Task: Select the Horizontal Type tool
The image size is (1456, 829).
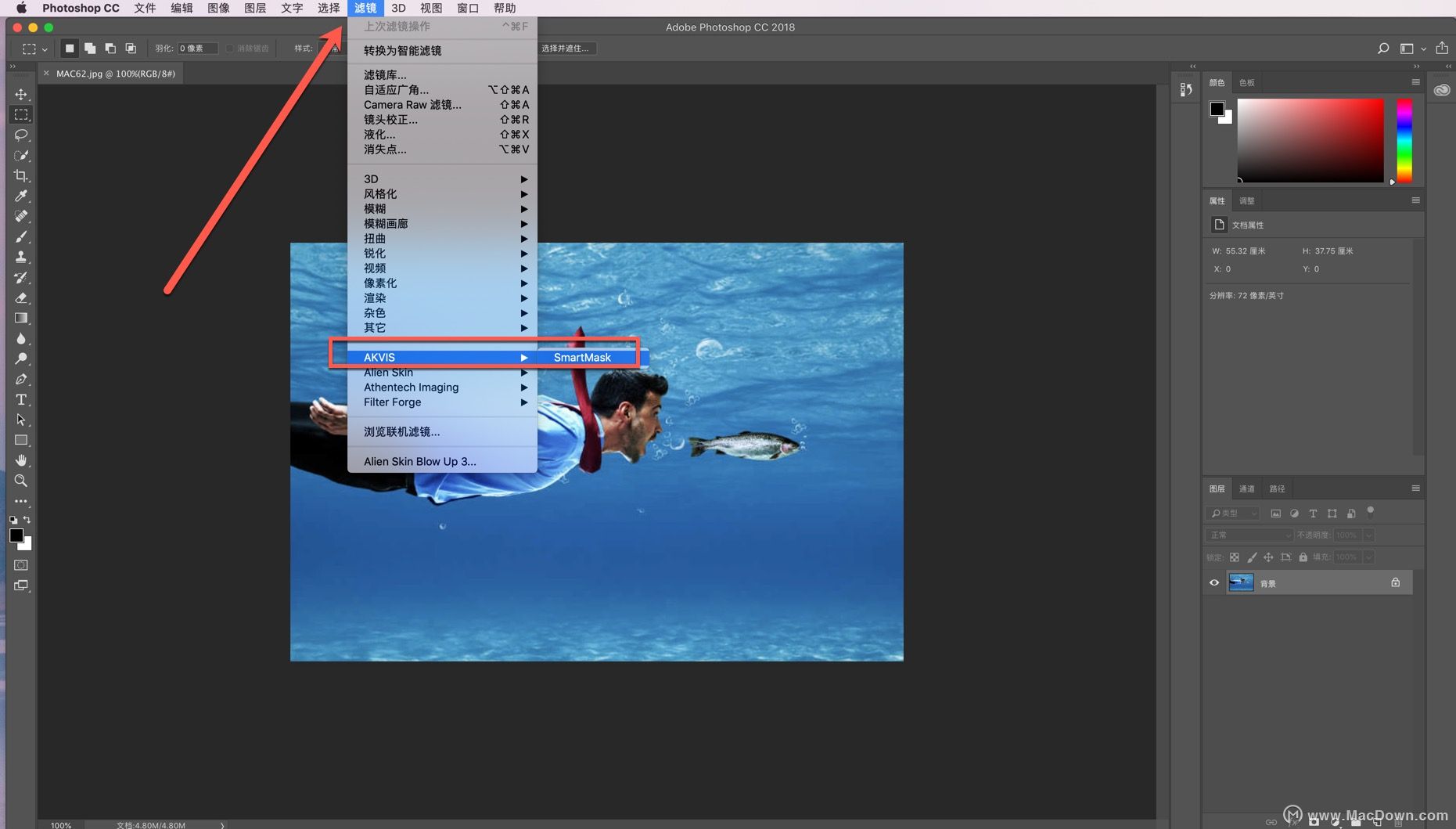Action: coord(21,399)
